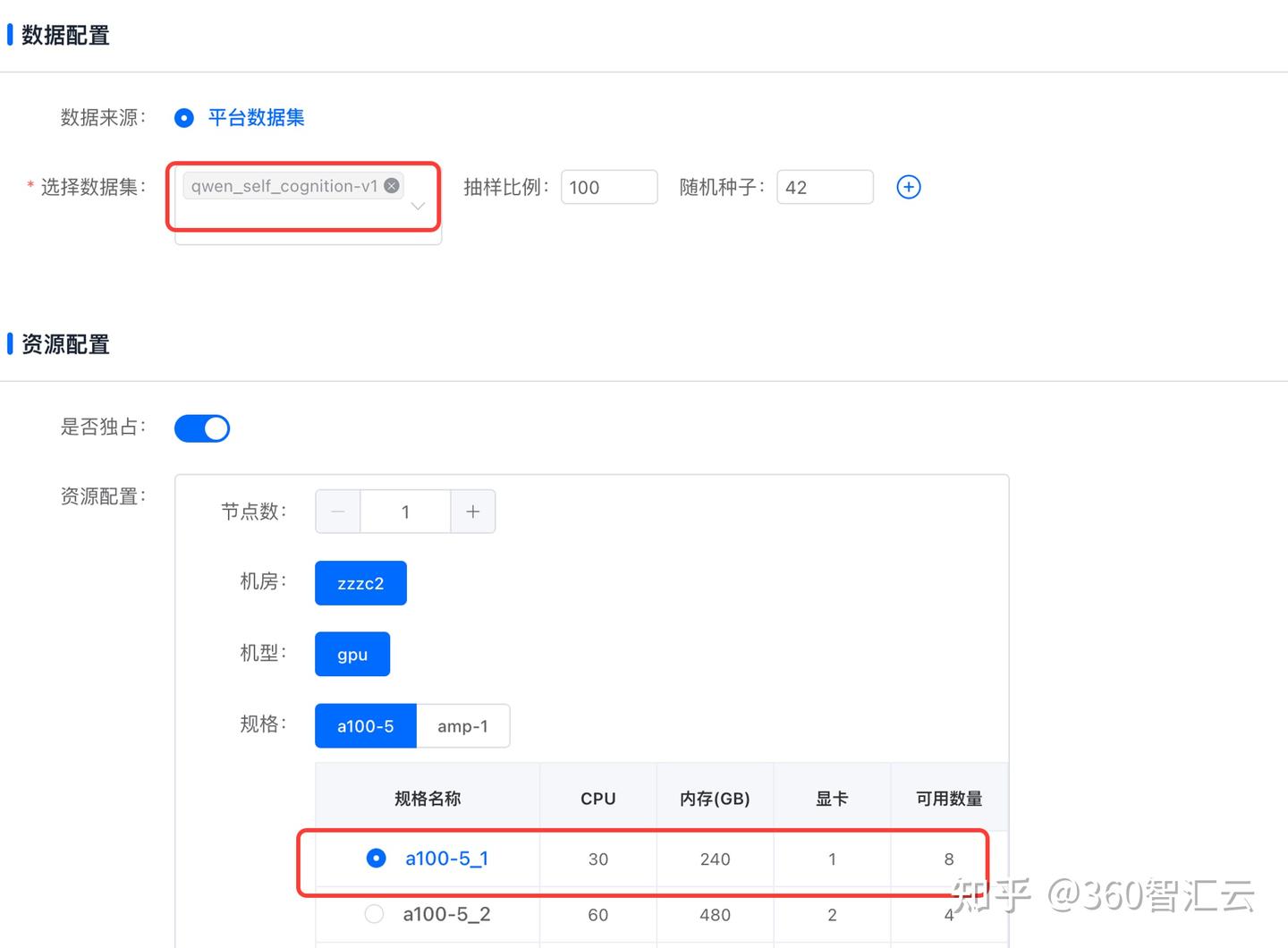Open the dataset selection dropdown arrow
The height and width of the screenshot is (948, 1288).
417,206
